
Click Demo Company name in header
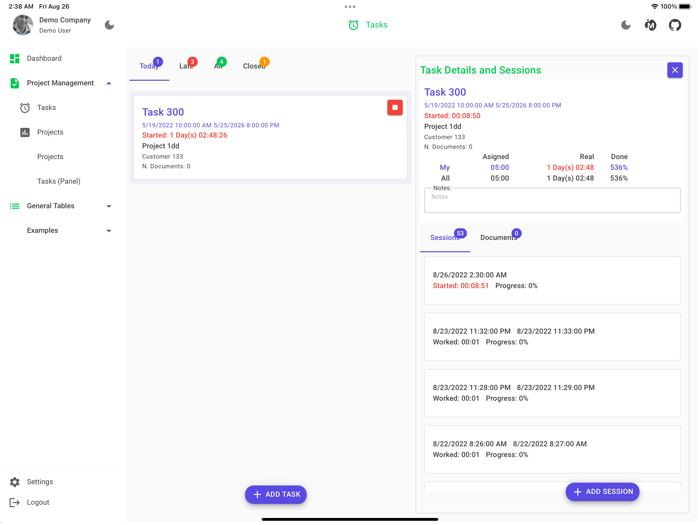[65, 20]
